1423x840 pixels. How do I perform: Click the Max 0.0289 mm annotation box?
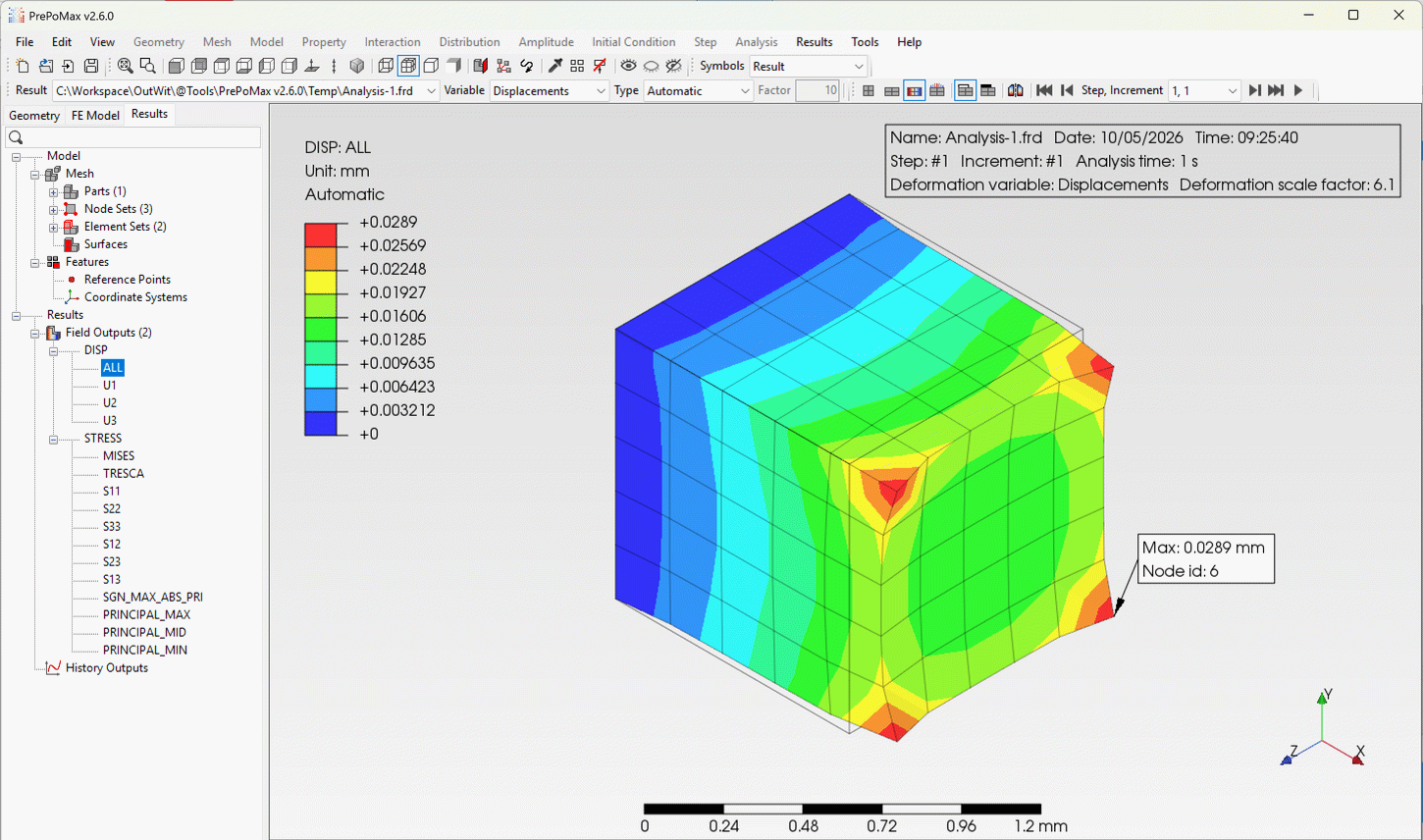point(1206,559)
